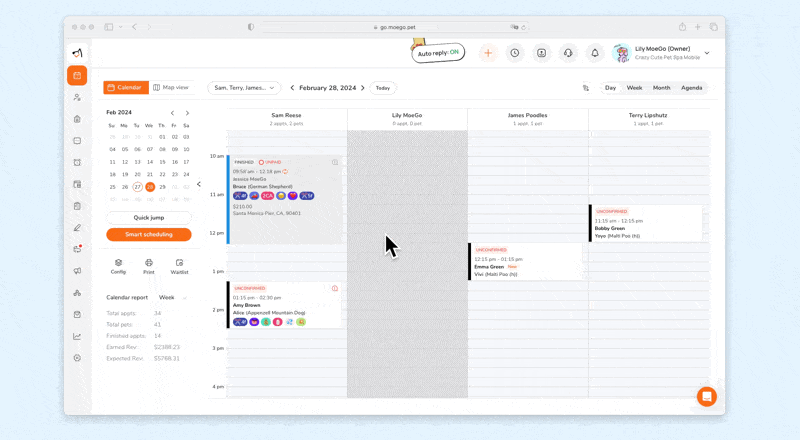The image size is (800, 440).
Task: Open the Config calendar settings
Action: (118, 266)
